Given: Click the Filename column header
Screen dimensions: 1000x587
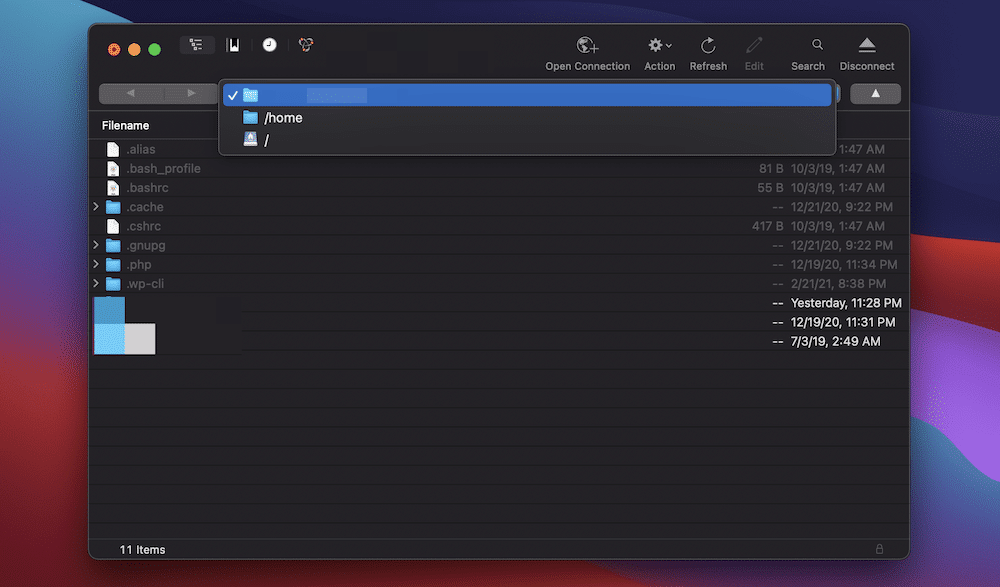Looking at the screenshot, I should point(125,125).
